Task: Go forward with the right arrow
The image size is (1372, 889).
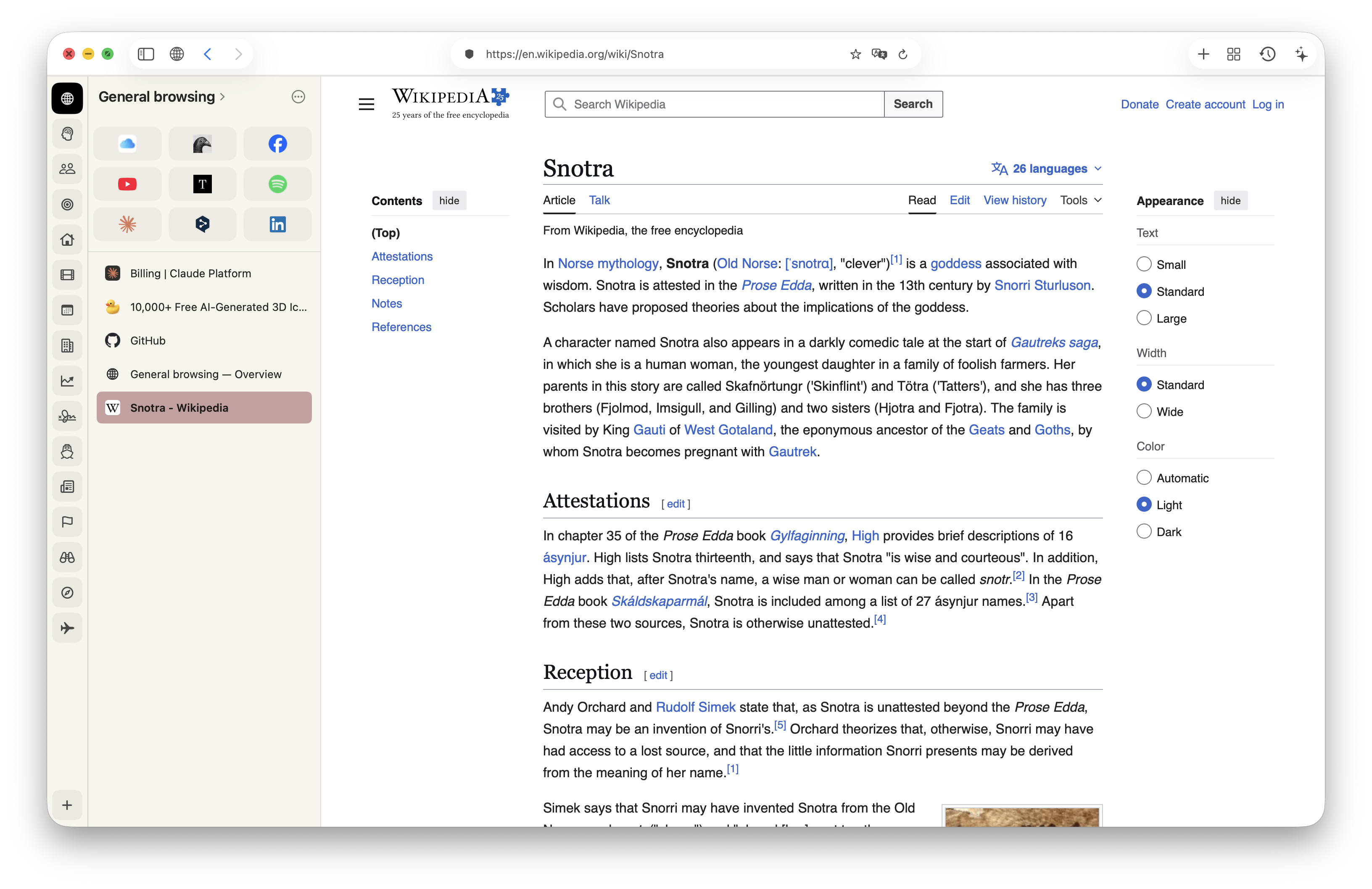Action: pos(238,54)
